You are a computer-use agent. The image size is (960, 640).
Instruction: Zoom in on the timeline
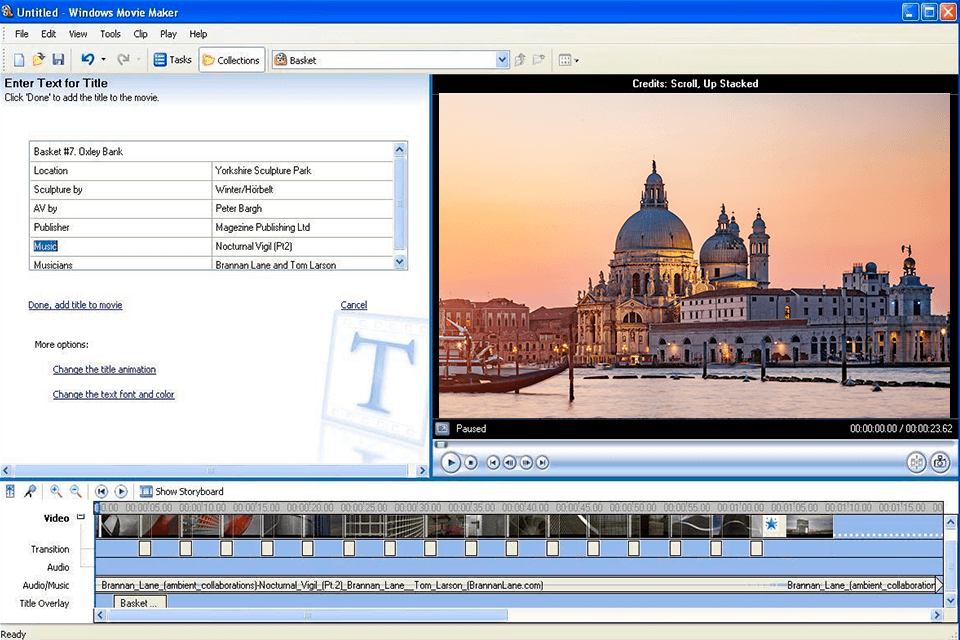pyautogui.click(x=56, y=491)
